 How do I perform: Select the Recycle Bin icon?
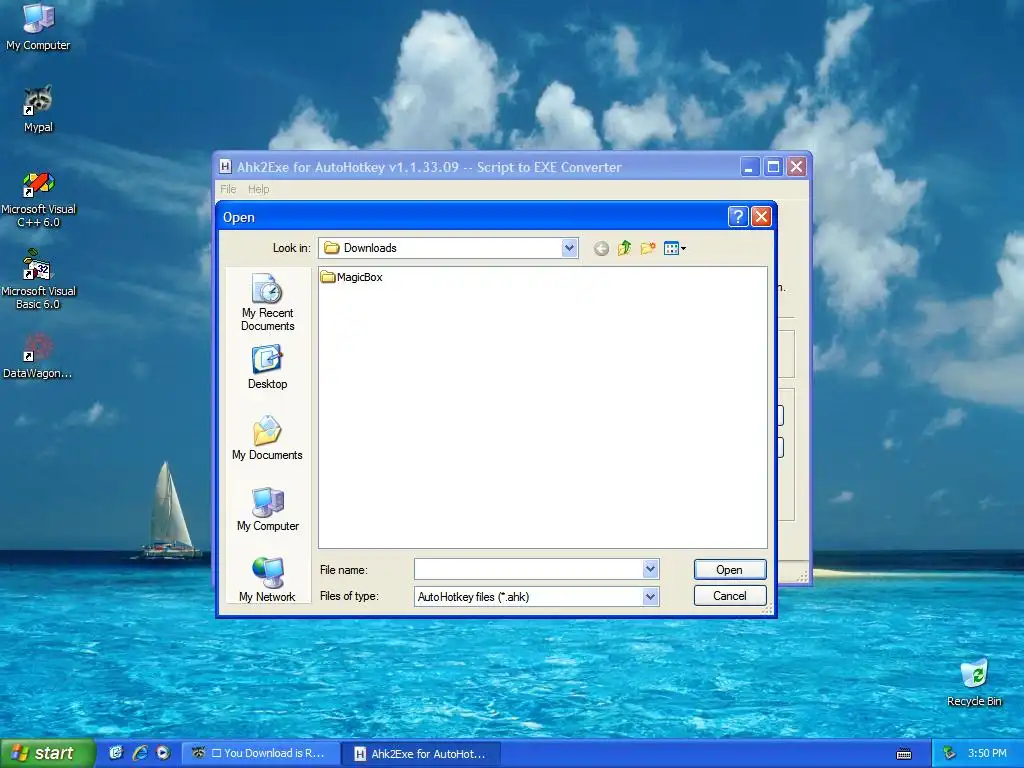tap(974, 683)
